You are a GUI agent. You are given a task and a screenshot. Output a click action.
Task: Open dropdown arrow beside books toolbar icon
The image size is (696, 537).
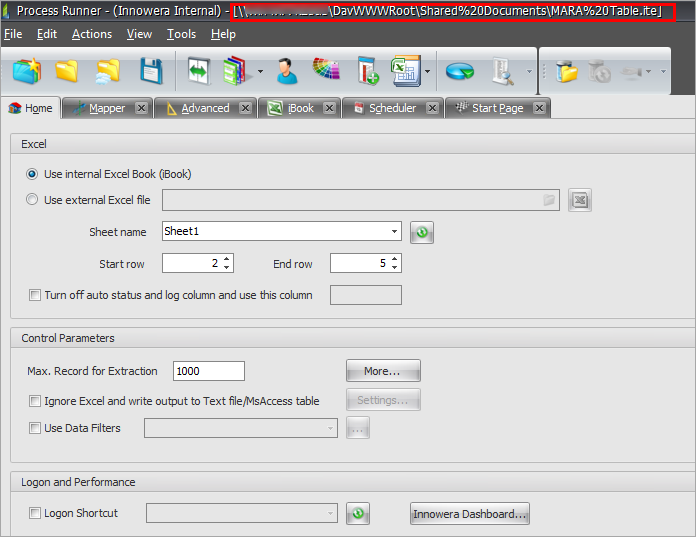pos(260,72)
